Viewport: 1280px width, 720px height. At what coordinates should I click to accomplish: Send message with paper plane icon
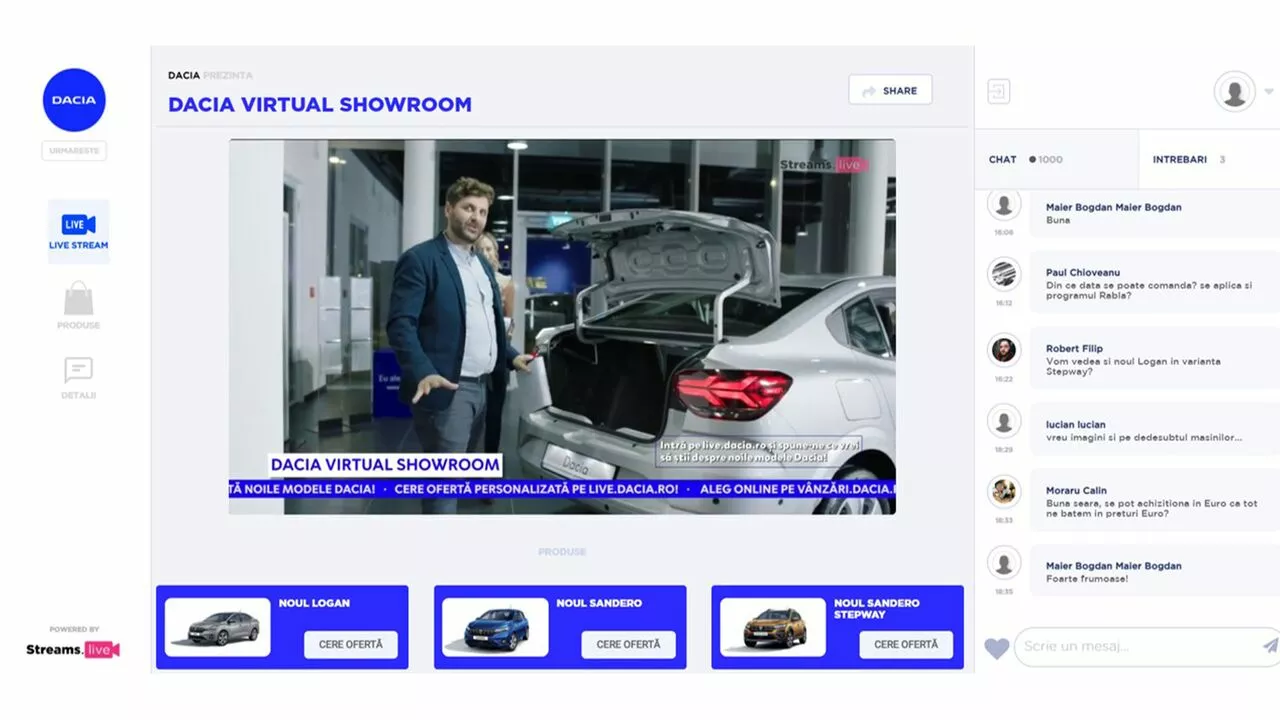pos(1269,646)
